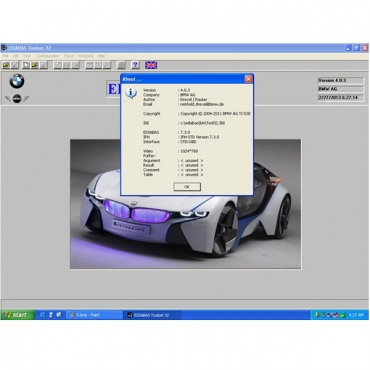Select the British flag language icon
This screenshot has height=370, width=370.
151,65
